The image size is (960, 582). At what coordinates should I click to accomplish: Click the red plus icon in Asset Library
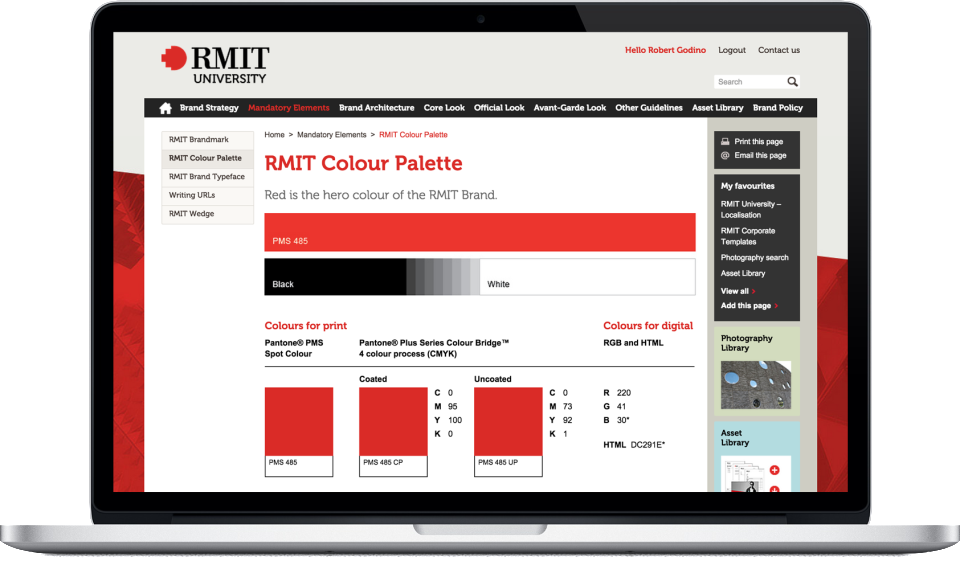point(774,470)
